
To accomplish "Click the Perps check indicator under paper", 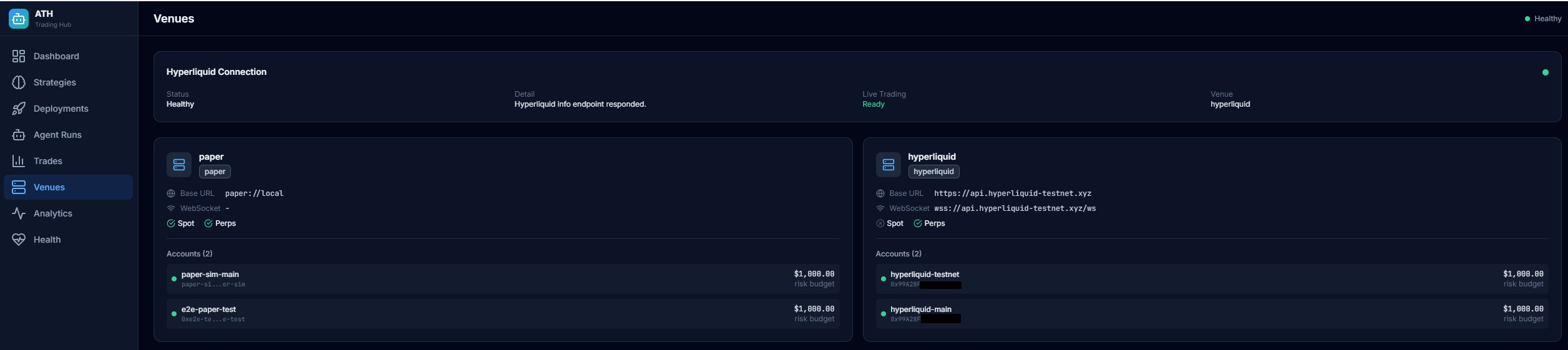I will click(208, 223).
